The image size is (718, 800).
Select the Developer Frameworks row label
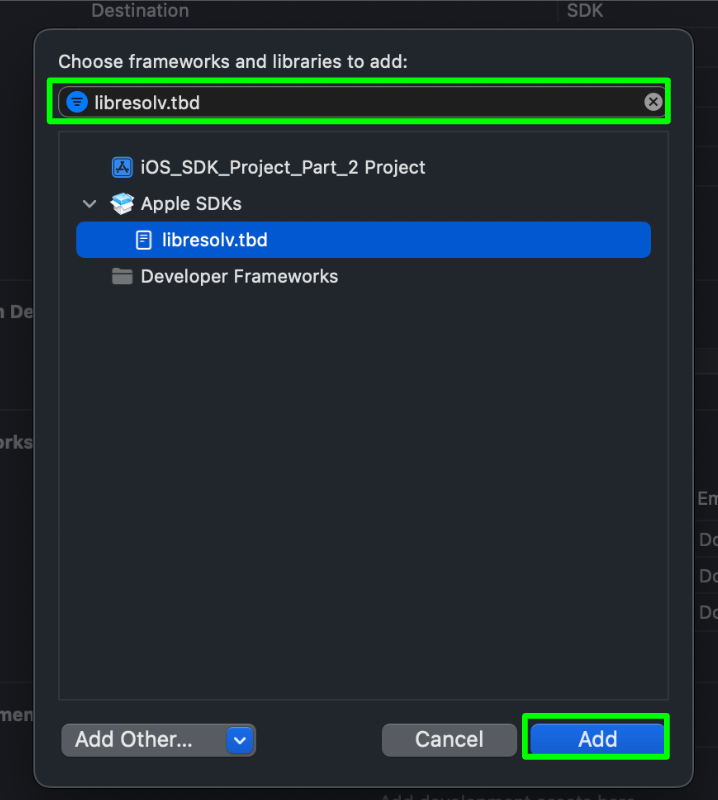pos(239,276)
